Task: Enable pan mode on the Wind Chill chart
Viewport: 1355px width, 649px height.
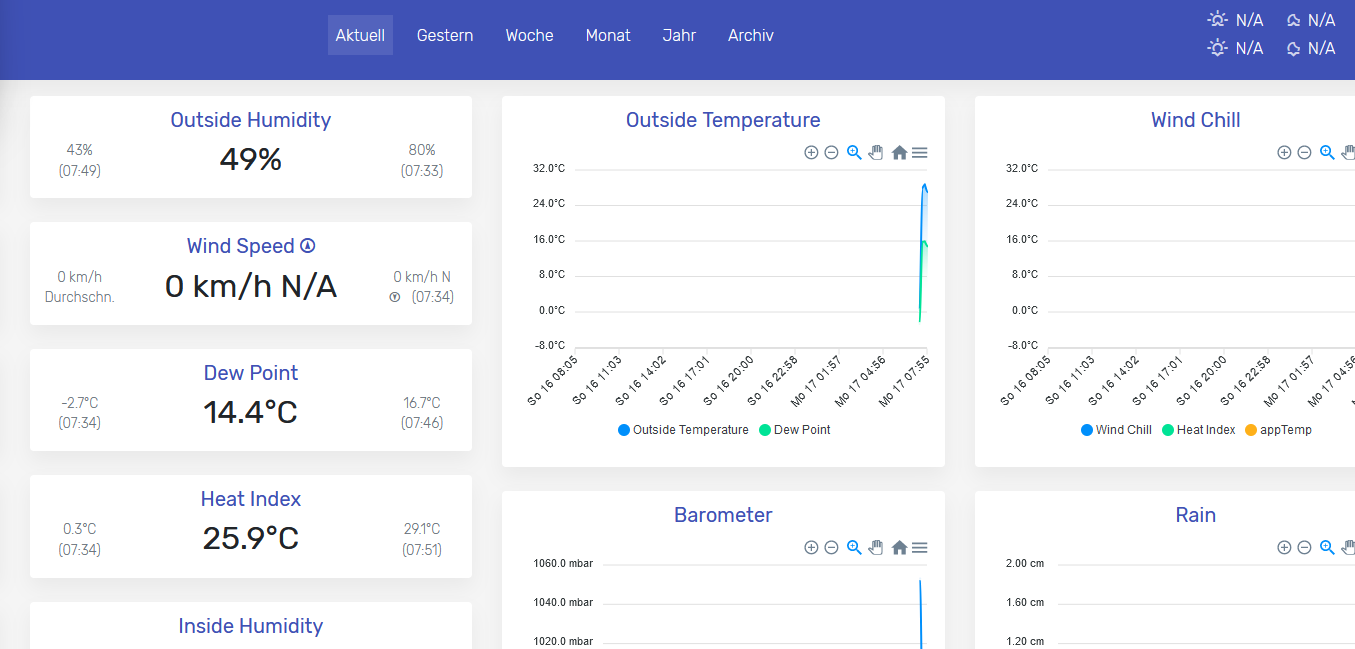Action: coord(1348,152)
